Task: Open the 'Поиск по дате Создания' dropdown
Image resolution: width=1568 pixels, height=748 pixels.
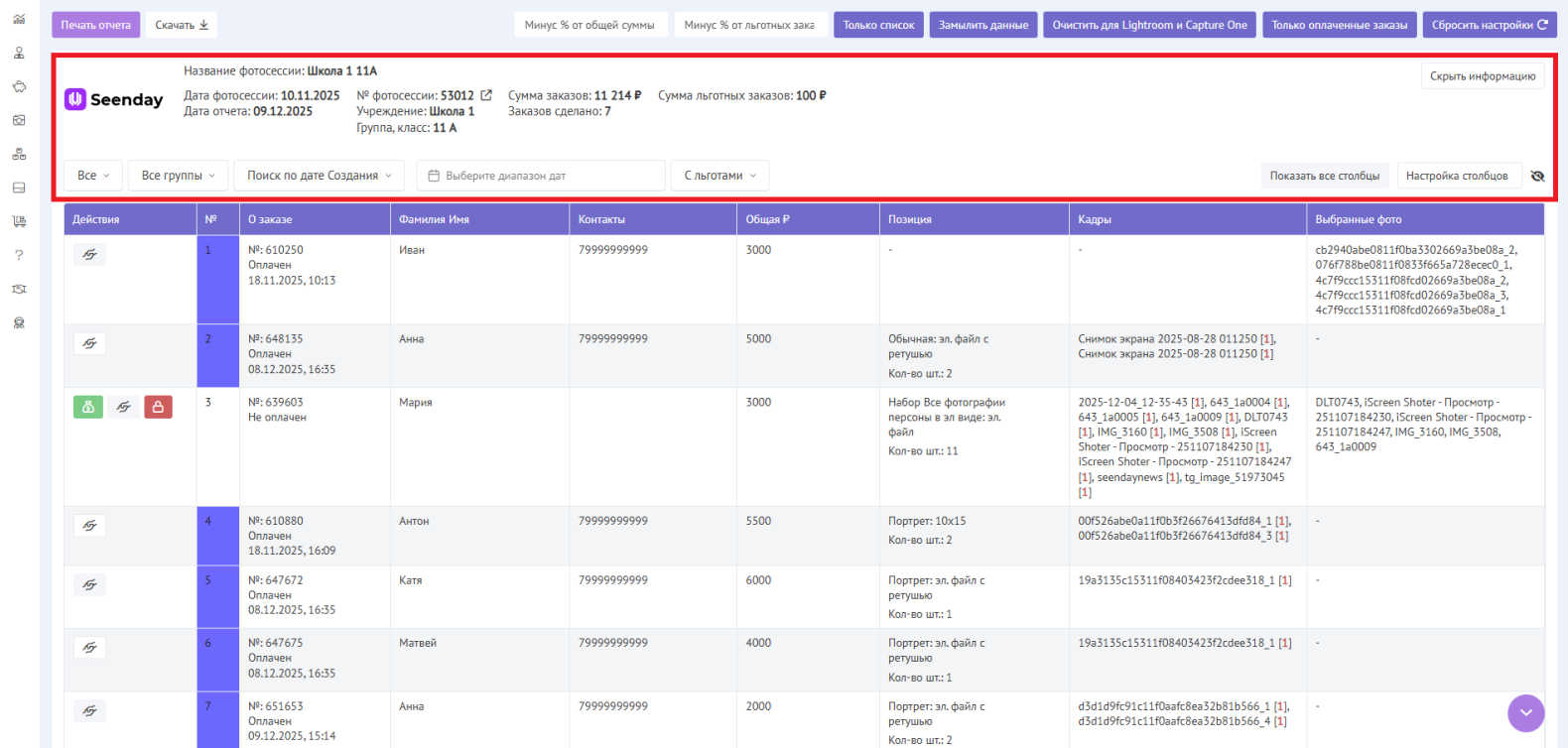Action: pos(319,176)
